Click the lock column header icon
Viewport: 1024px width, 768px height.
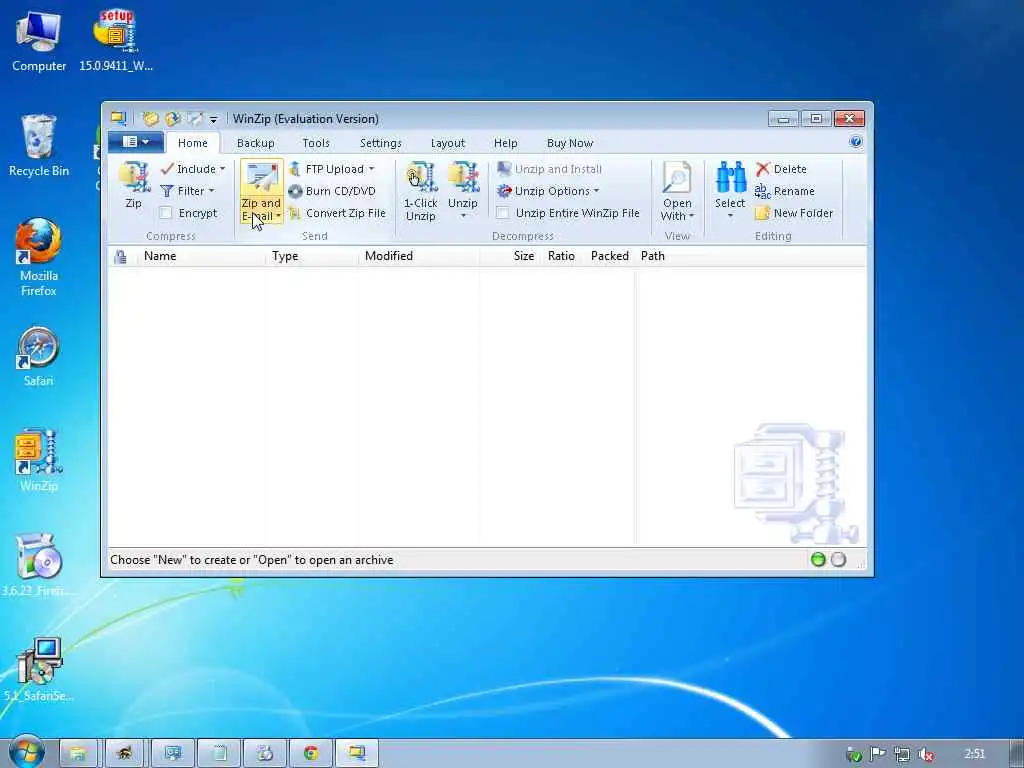(x=120, y=257)
